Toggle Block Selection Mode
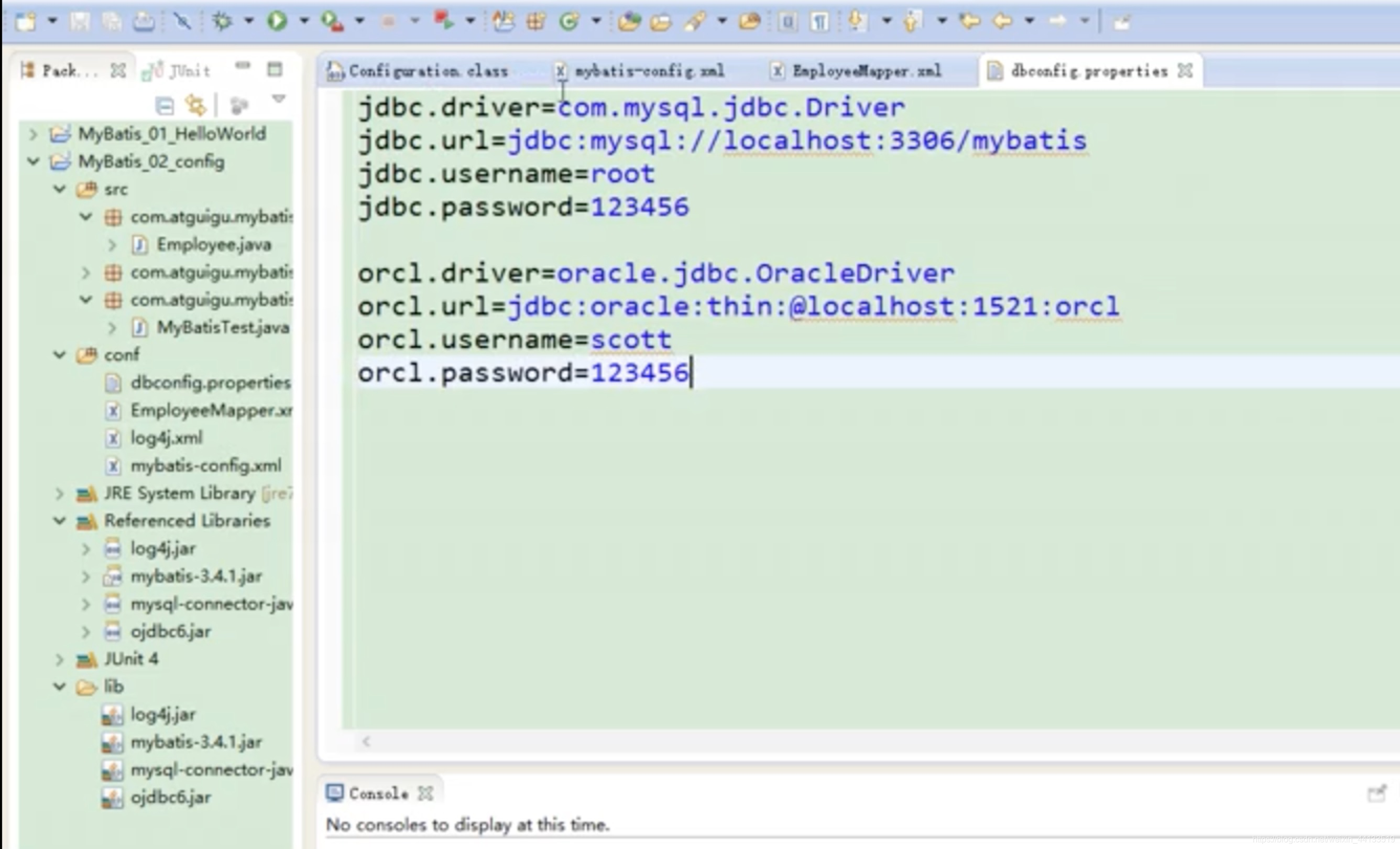This screenshot has width=1400, height=849. (787, 21)
